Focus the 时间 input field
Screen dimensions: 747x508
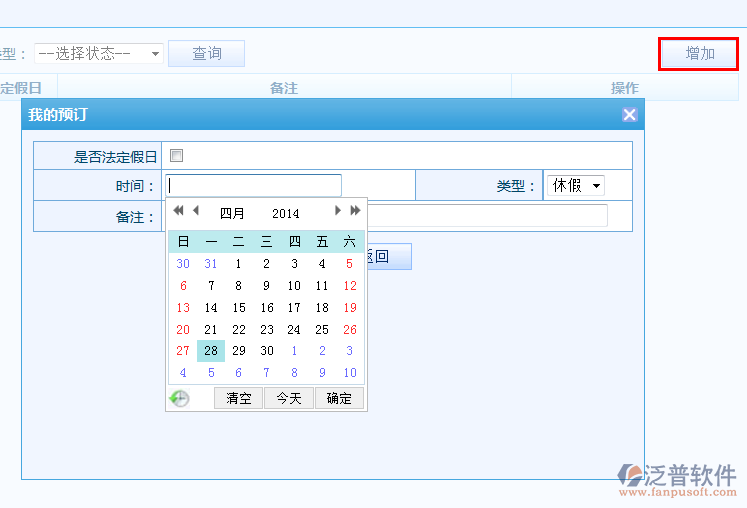tap(253, 185)
